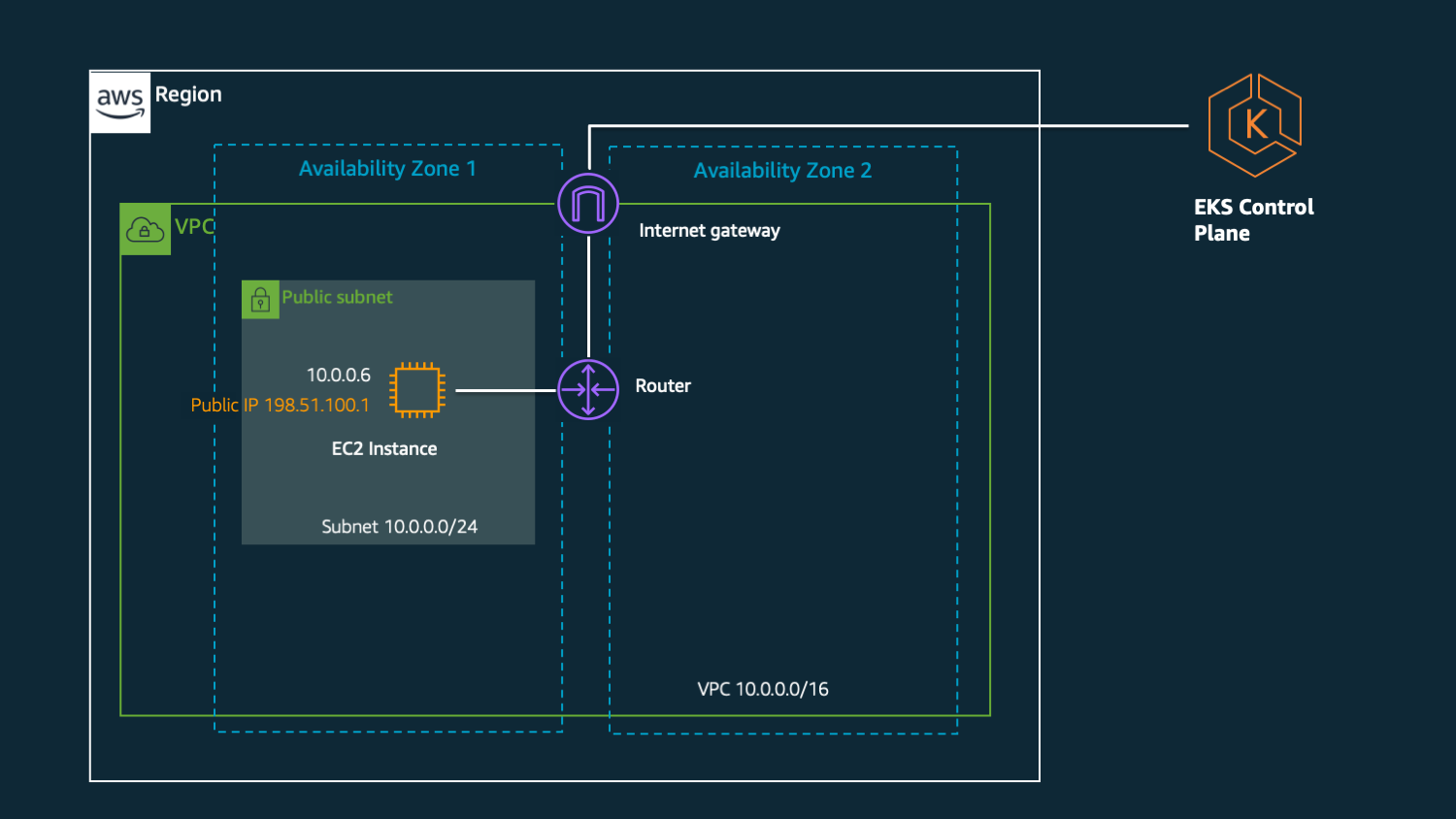Click the Public subnet padlock icon

pyautogui.click(x=260, y=300)
